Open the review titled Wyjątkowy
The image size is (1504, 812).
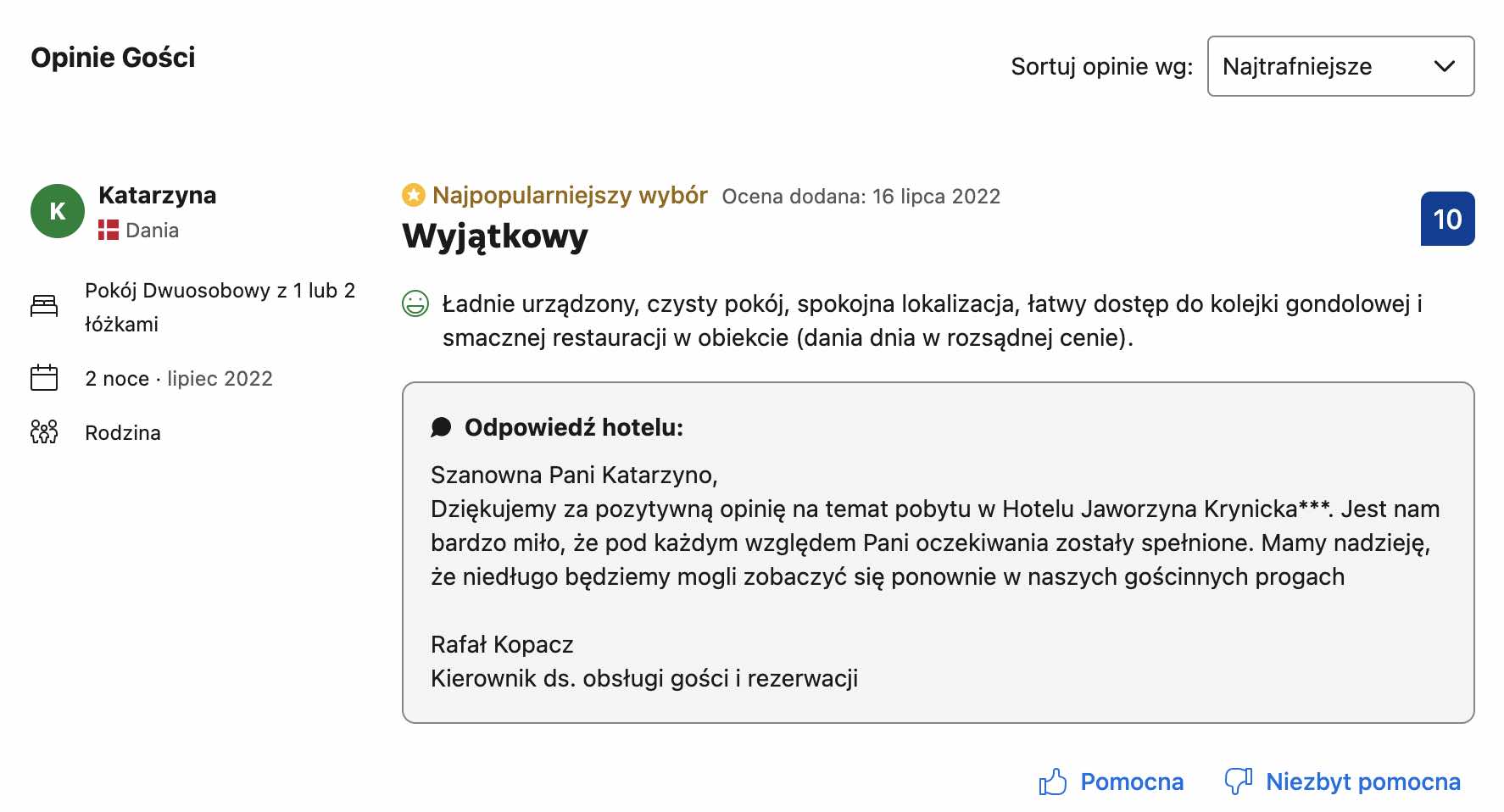[x=495, y=236]
